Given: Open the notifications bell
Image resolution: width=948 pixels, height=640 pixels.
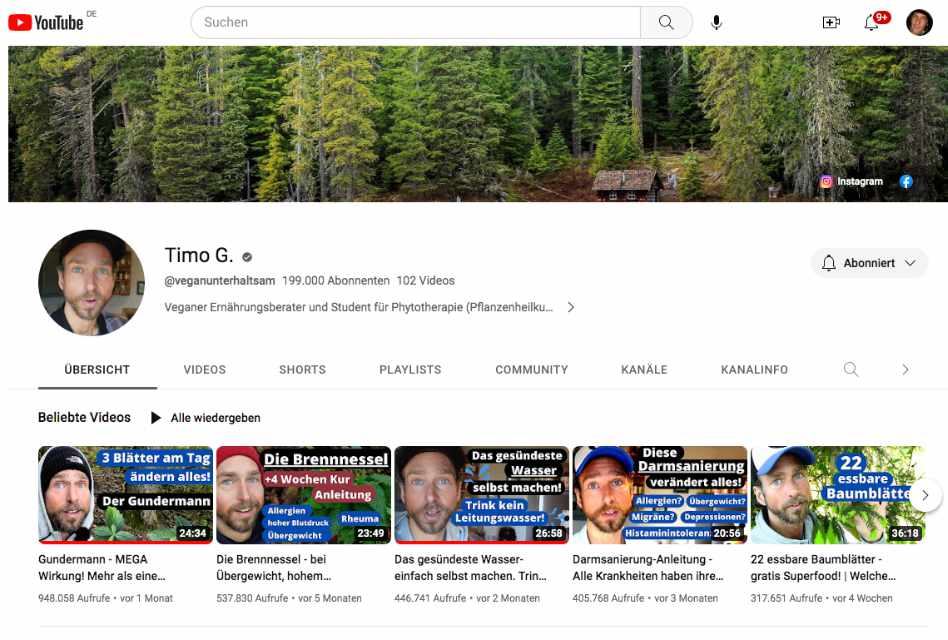Looking at the screenshot, I should pos(872,23).
